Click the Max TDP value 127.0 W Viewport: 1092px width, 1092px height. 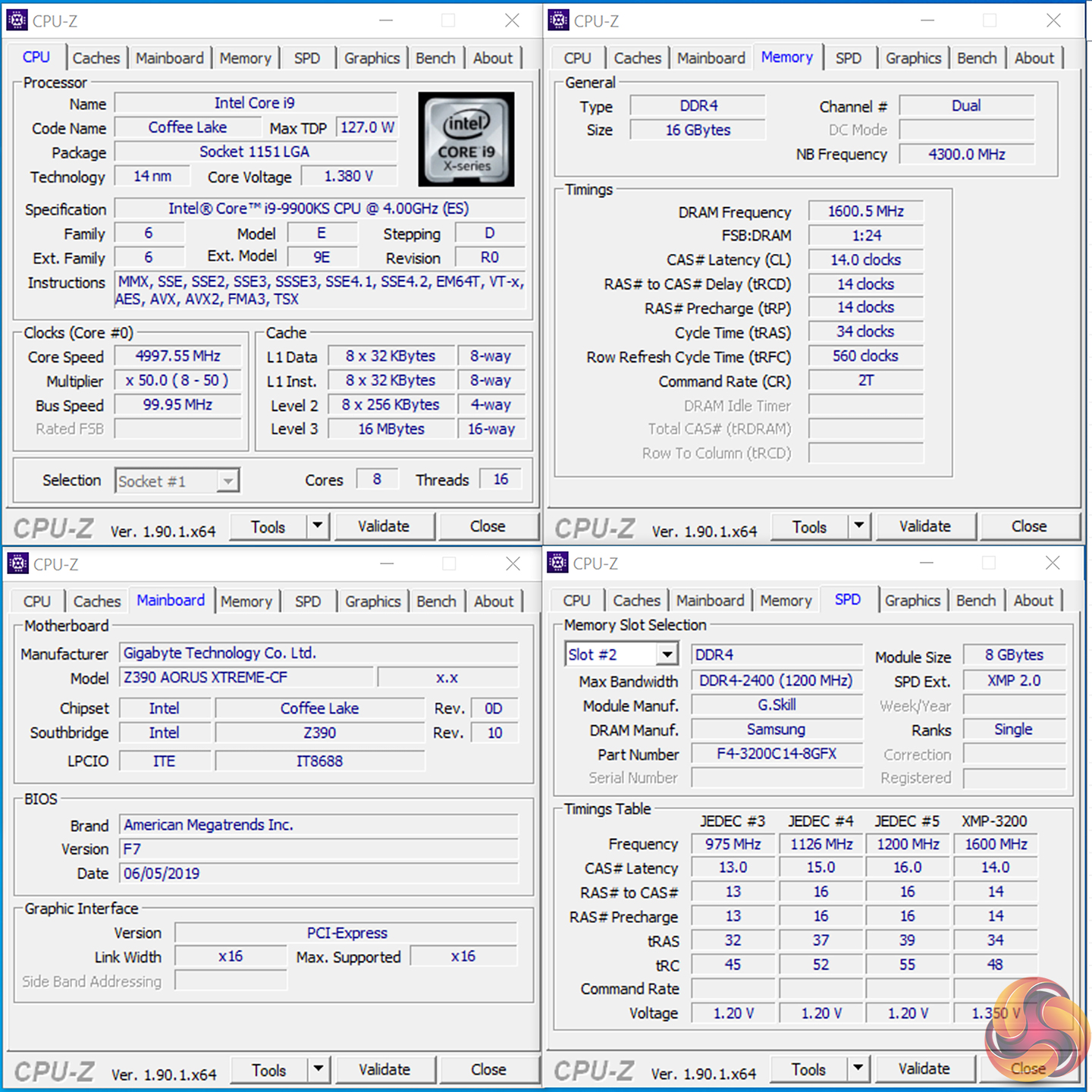pos(367,127)
